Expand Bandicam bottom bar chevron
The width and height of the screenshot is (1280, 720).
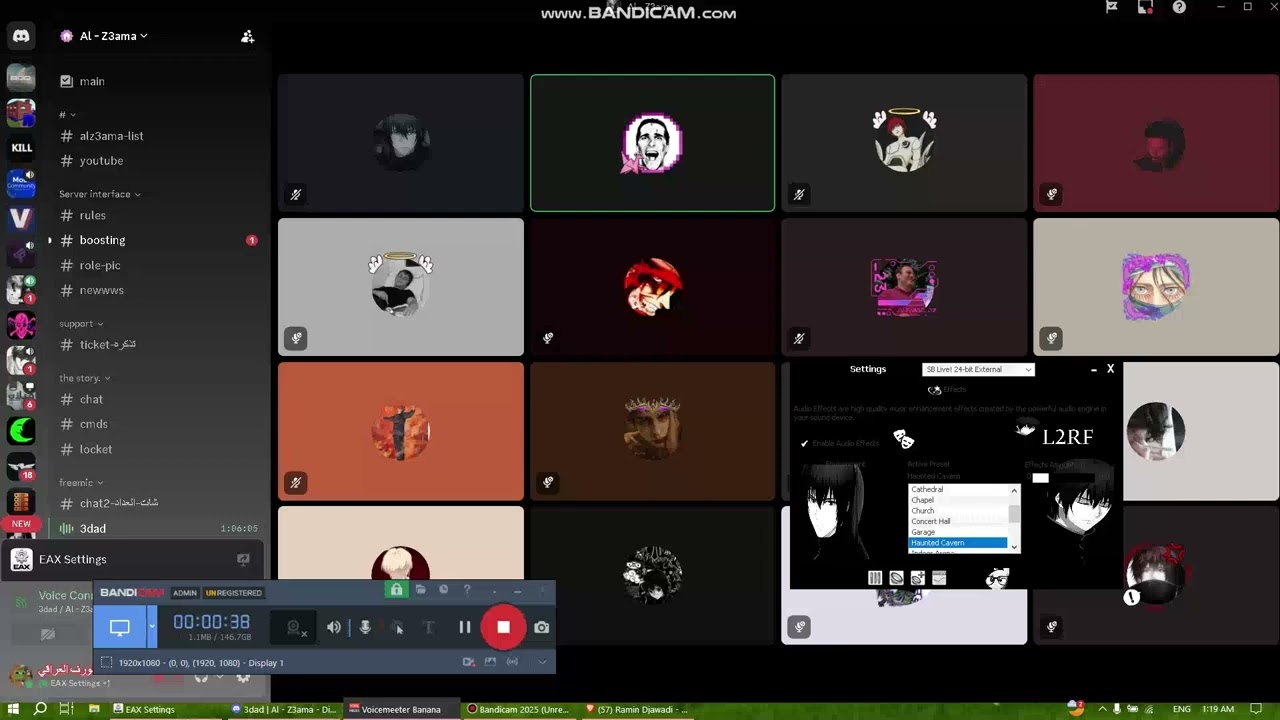pyautogui.click(x=543, y=661)
